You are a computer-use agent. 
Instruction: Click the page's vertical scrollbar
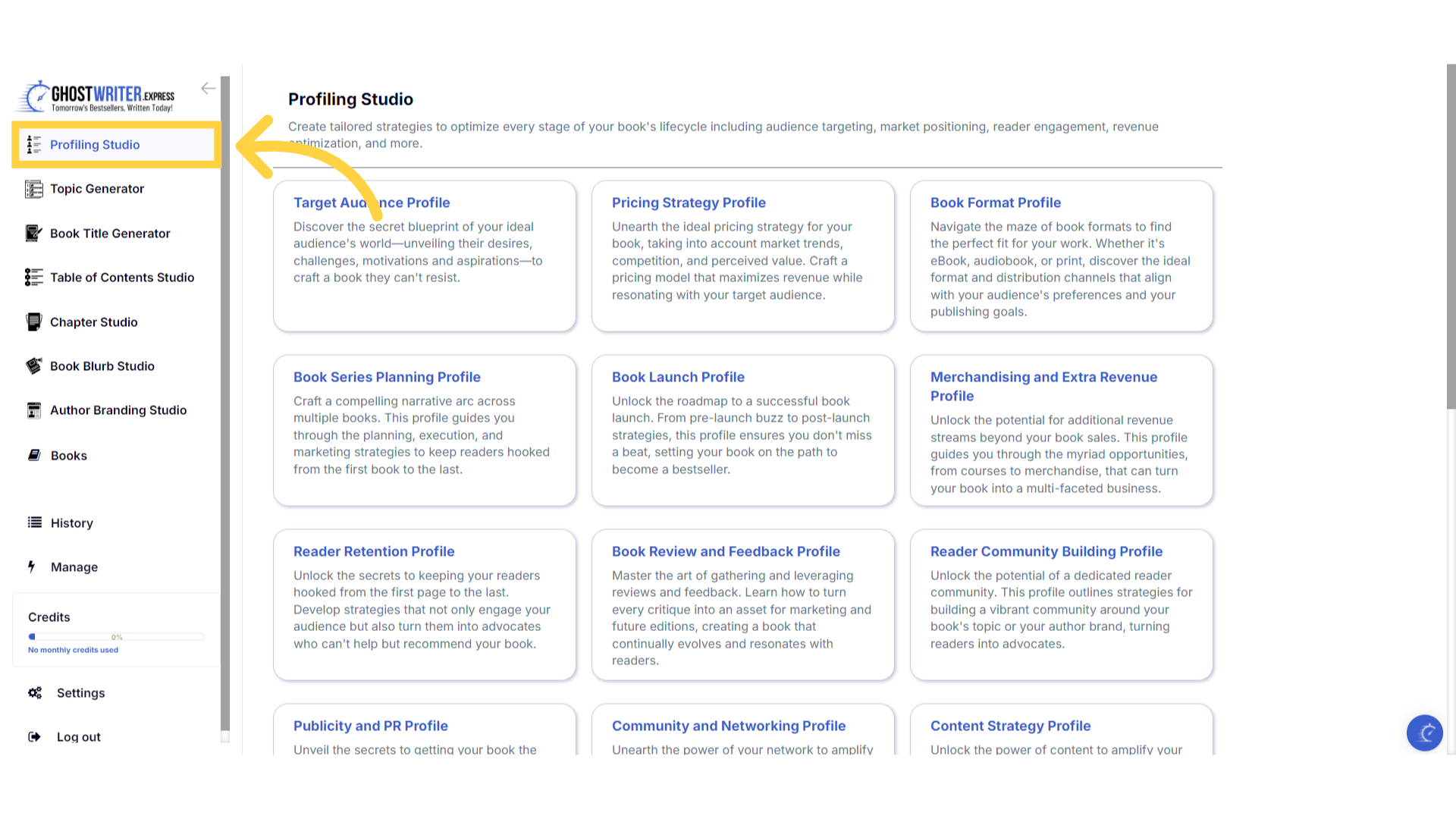pyautogui.click(x=1451, y=237)
